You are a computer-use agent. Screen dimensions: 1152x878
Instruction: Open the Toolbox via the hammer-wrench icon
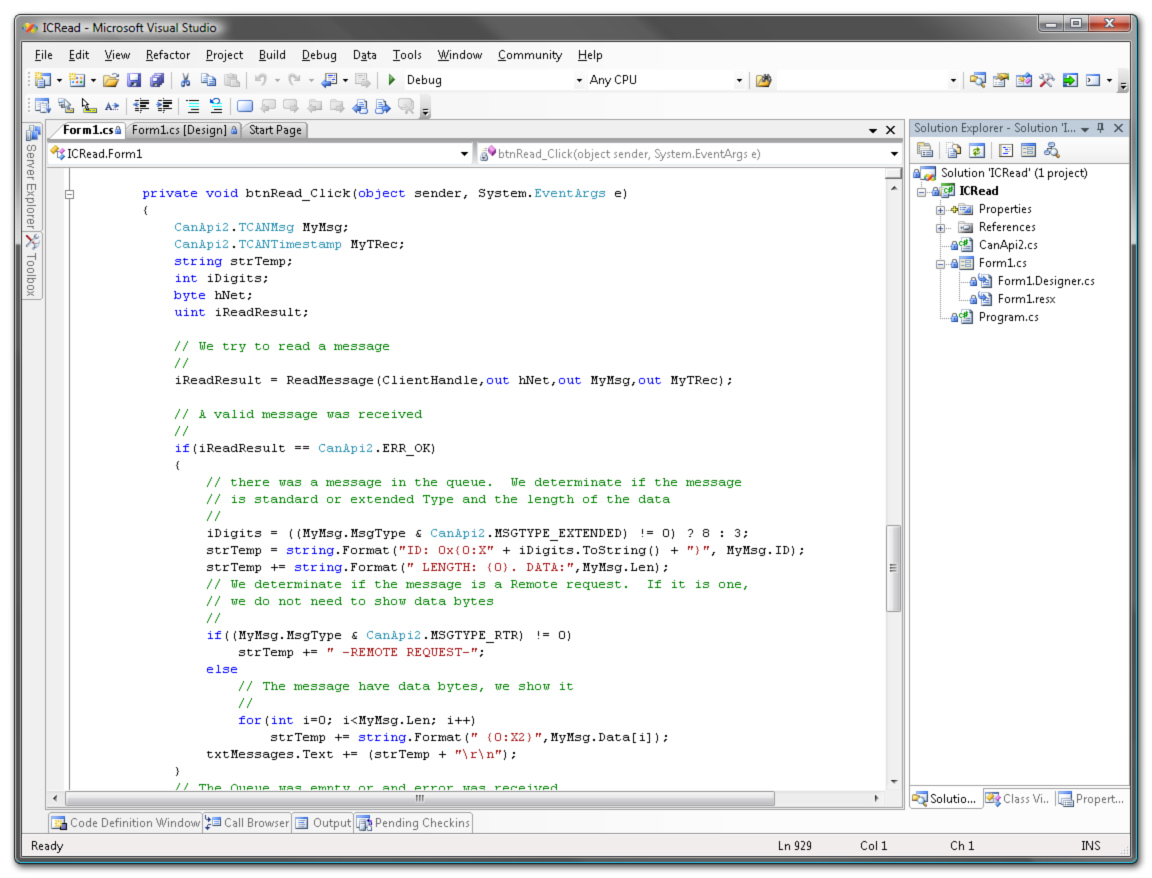point(1047,80)
